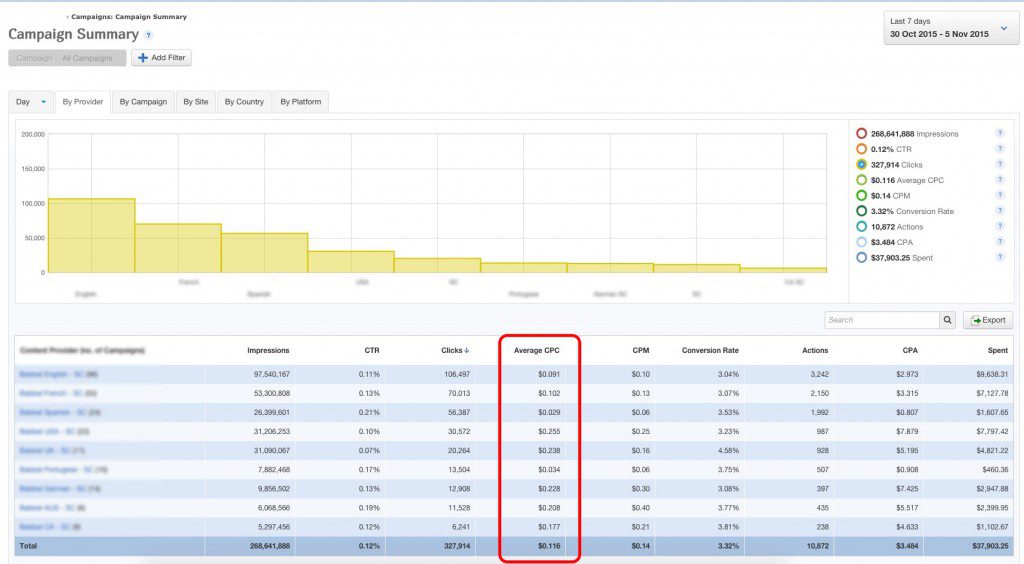1024x564 pixels.
Task: Select the $0.14 CPM chart metric
Action: point(861,195)
